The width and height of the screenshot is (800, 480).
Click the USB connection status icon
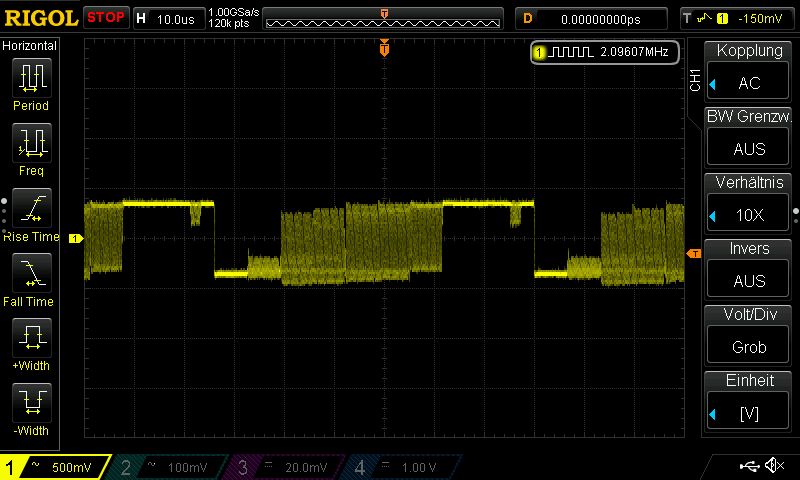[748, 466]
